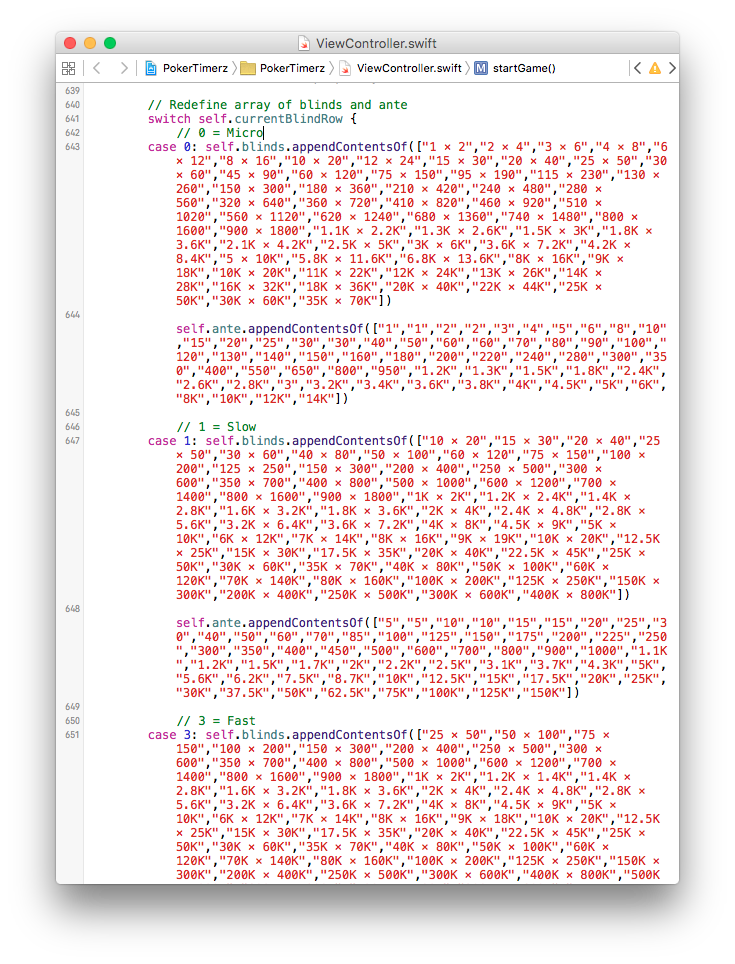The width and height of the screenshot is (735, 964).
Task: Click line number 640 in the gutter
Action: [73, 105]
